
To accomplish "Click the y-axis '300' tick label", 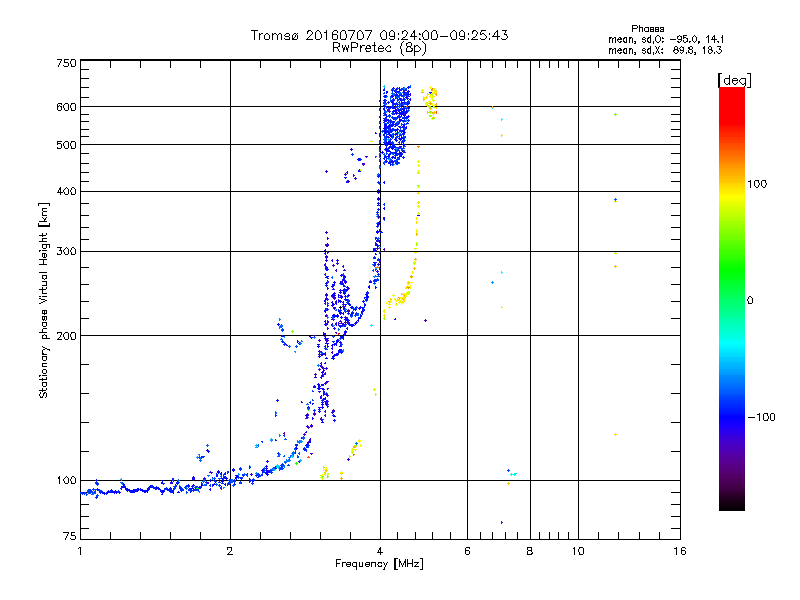I will [x=66, y=251].
